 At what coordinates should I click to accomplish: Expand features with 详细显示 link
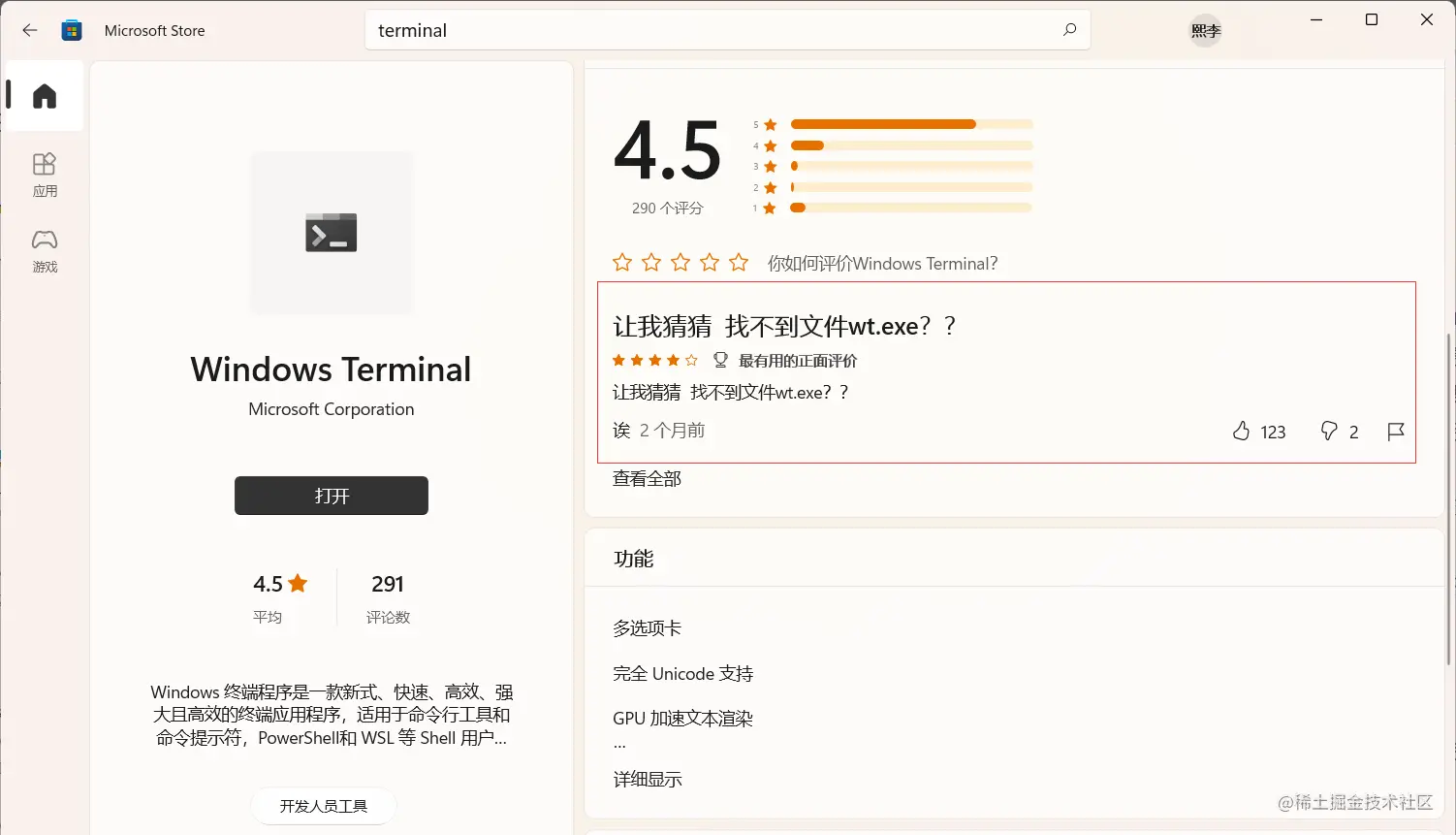[x=648, y=779]
